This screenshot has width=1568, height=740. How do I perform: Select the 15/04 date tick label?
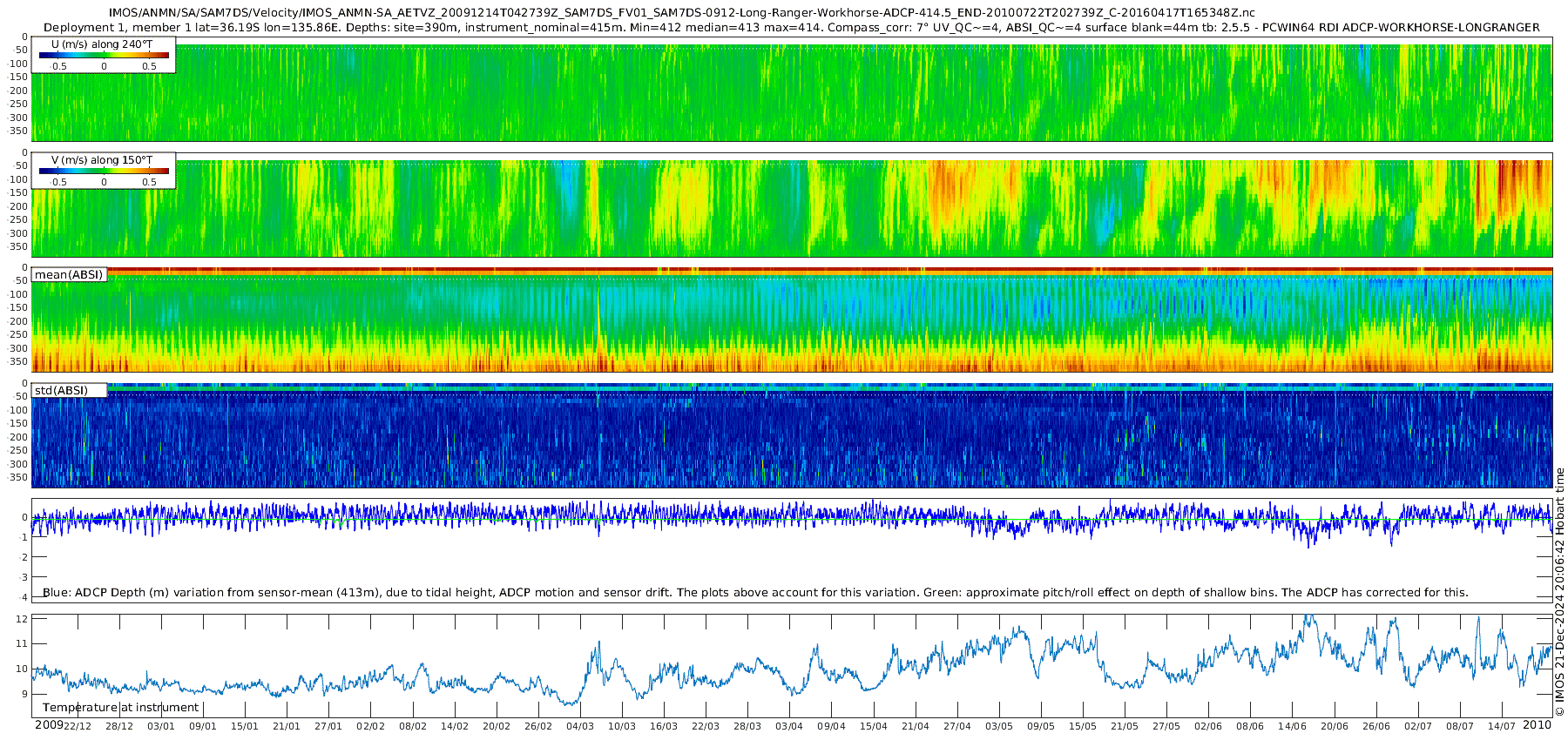click(873, 726)
